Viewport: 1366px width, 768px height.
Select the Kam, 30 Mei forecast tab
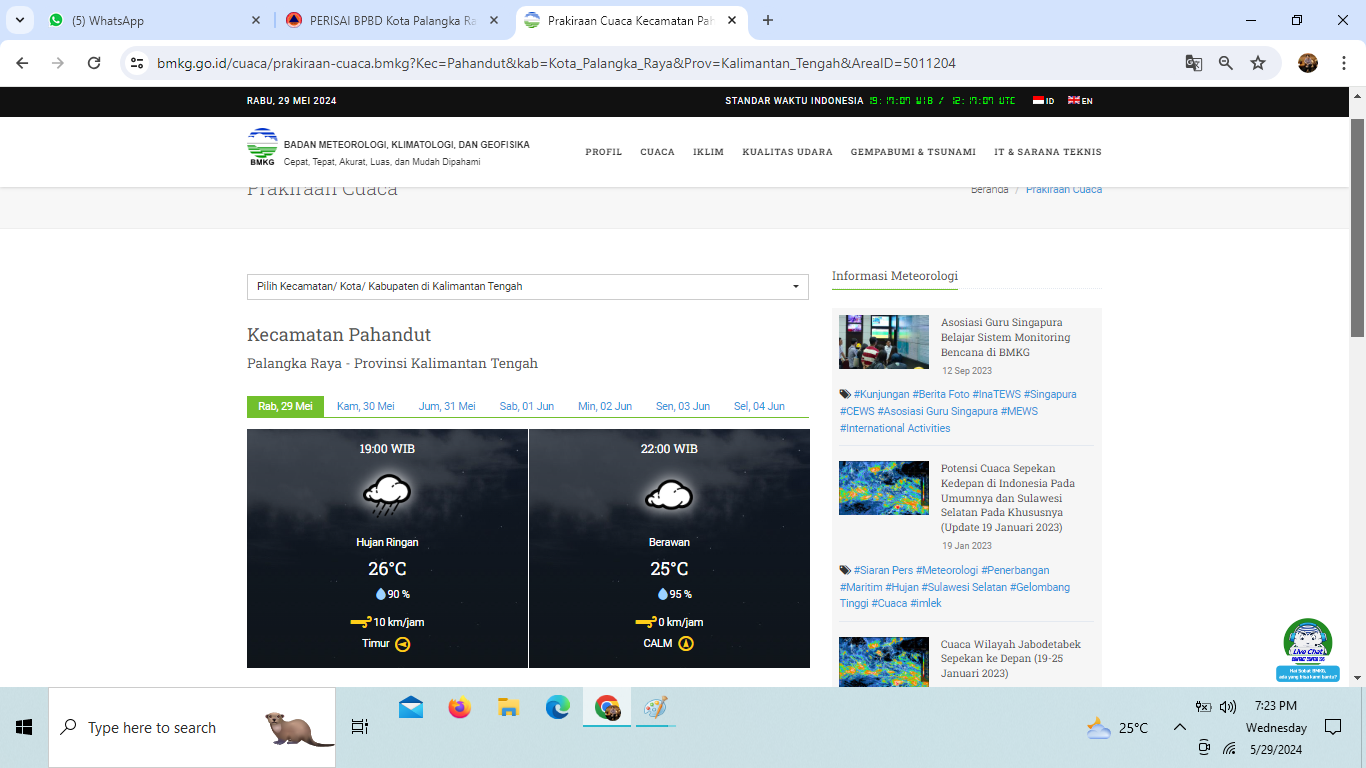(x=366, y=406)
